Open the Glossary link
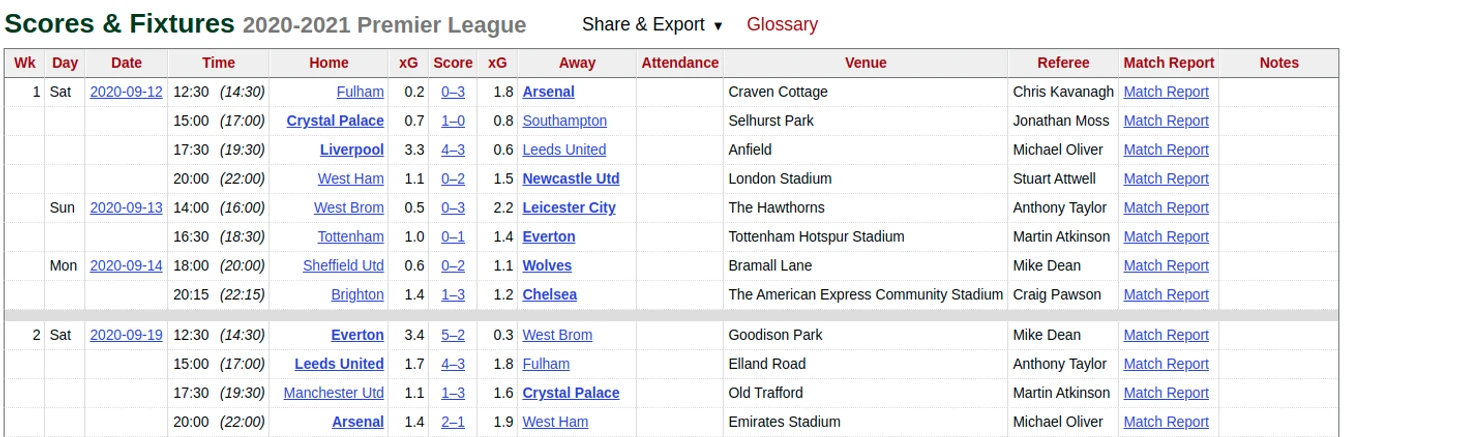 click(x=782, y=24)
